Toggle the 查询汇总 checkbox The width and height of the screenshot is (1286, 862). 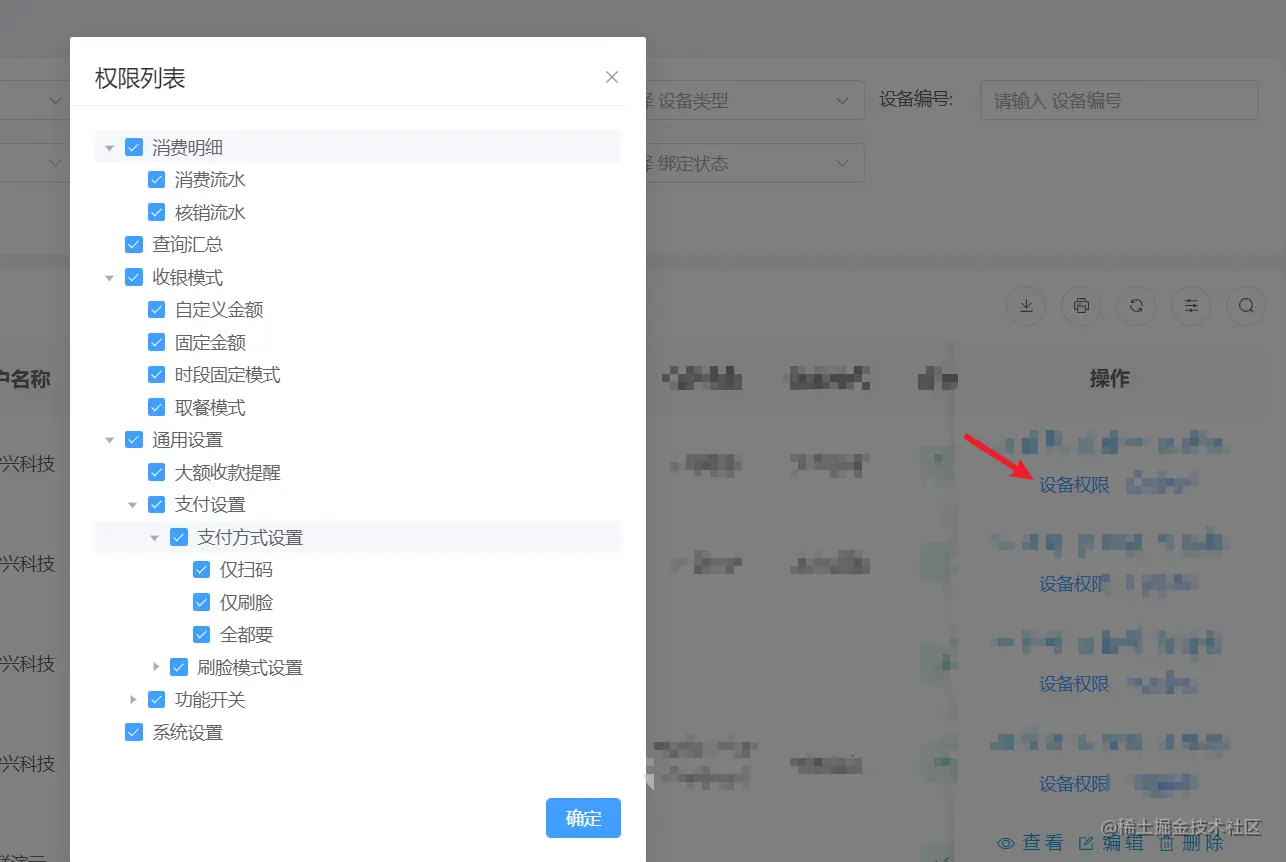coord(134,244)
